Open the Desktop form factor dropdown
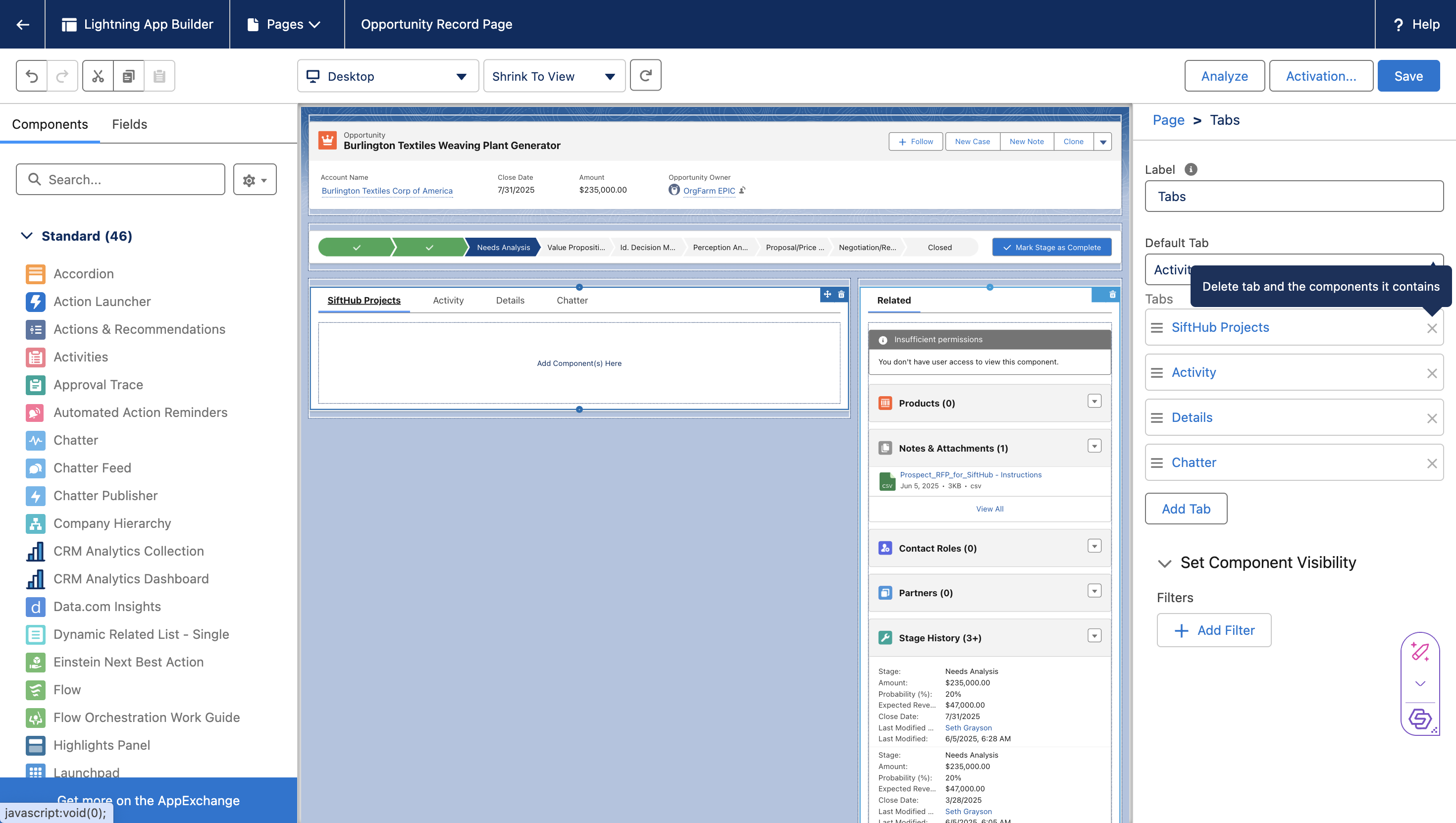 pos(388,76)
